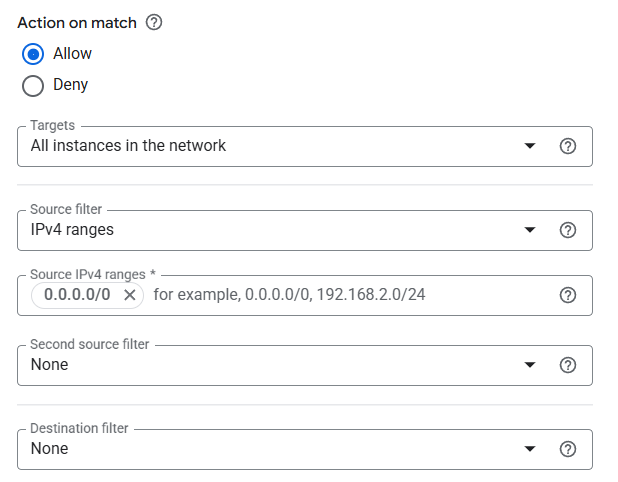
Task: Open the Source filter dropdown arrow
Action: click(x=530, y=230)
